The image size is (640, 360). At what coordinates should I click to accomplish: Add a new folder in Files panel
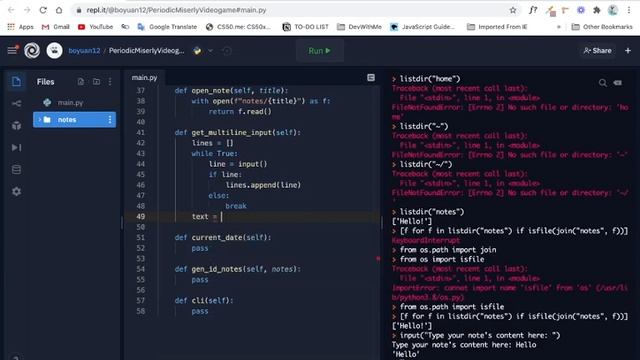pos(96,82)
